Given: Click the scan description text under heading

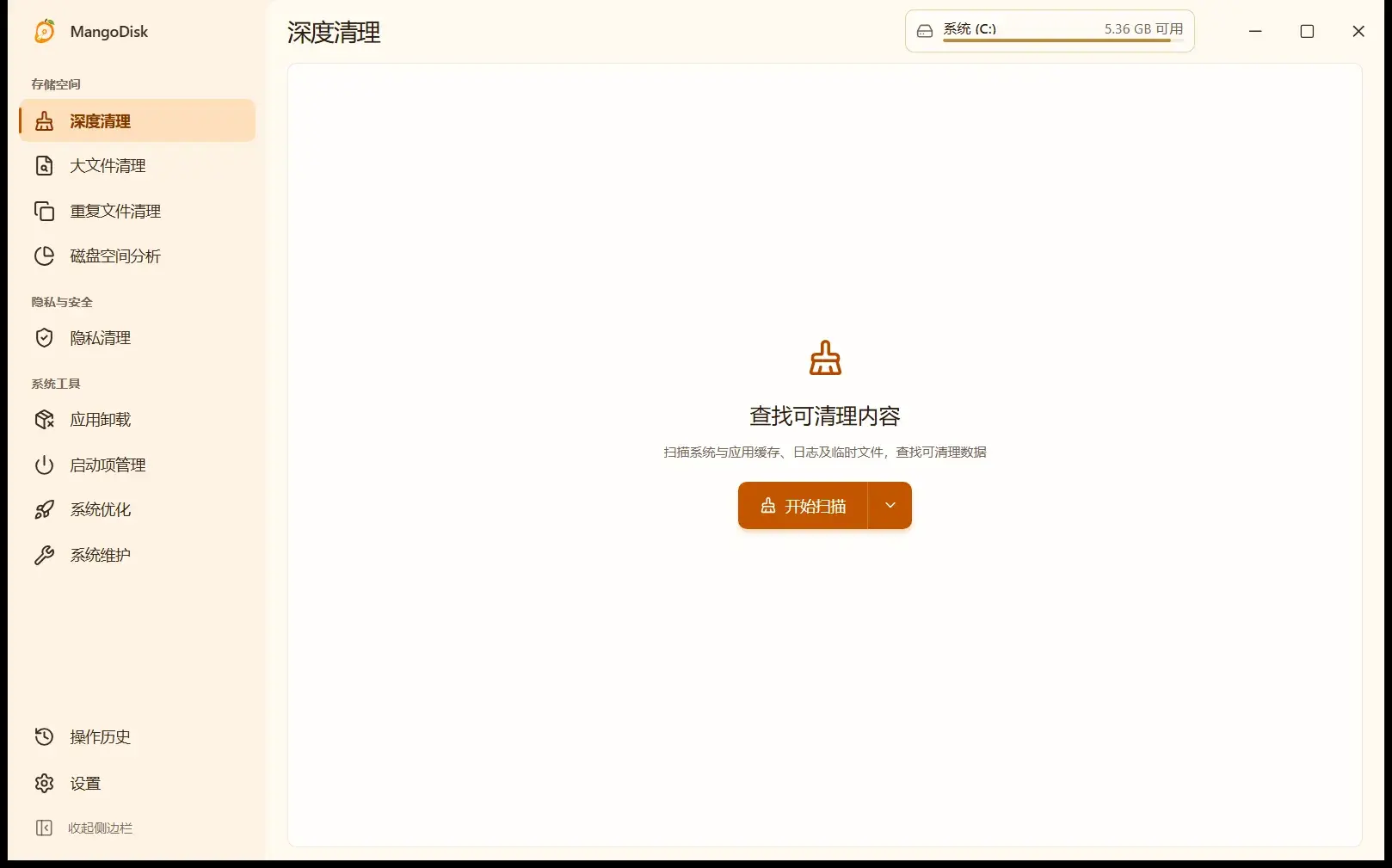Looking at the screenshot, I should (x=825, y=452).
